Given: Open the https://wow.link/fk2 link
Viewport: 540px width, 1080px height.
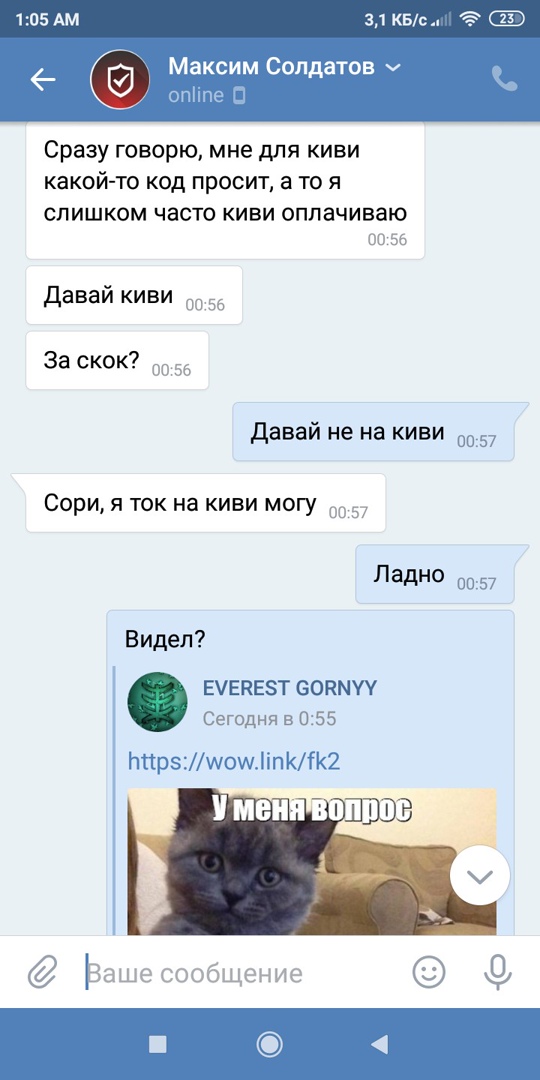Looking at the screenshot, I should 234,760.
